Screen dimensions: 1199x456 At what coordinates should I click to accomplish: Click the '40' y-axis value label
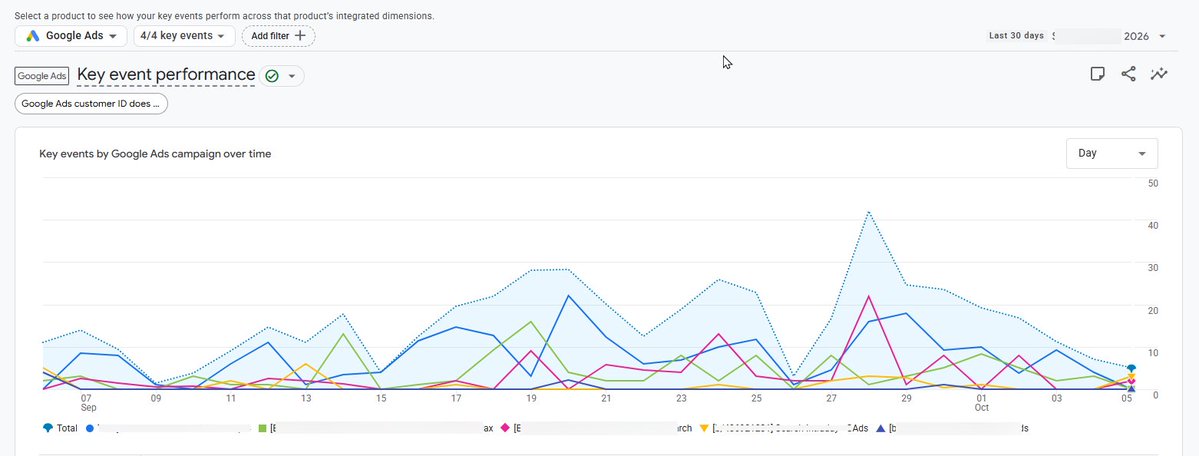coord(1154,225)
